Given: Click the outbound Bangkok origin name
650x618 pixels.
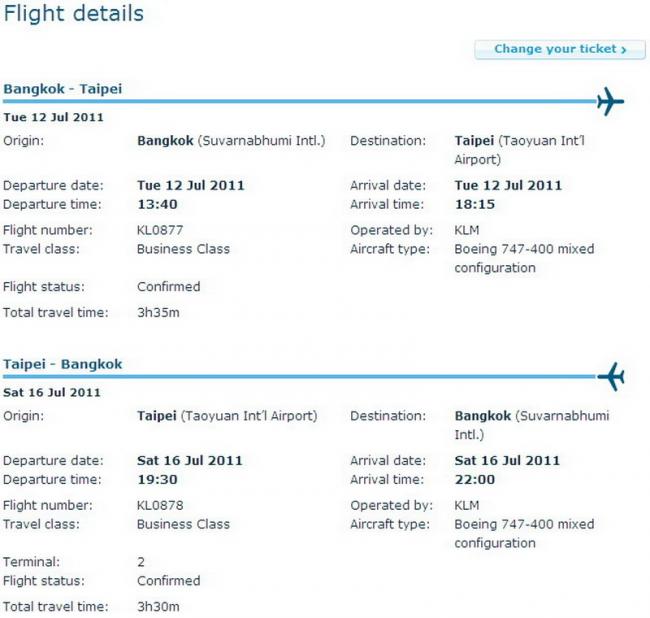Looking at the screenshot, I should tap(165, 141).
